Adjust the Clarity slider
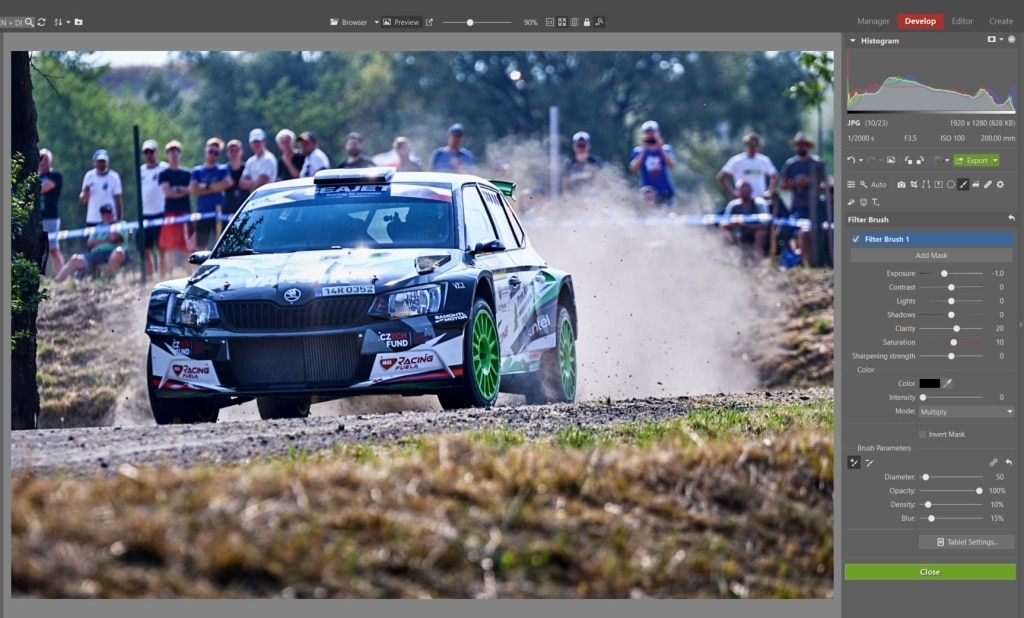The image size is (1024, 618). [957, 329]
